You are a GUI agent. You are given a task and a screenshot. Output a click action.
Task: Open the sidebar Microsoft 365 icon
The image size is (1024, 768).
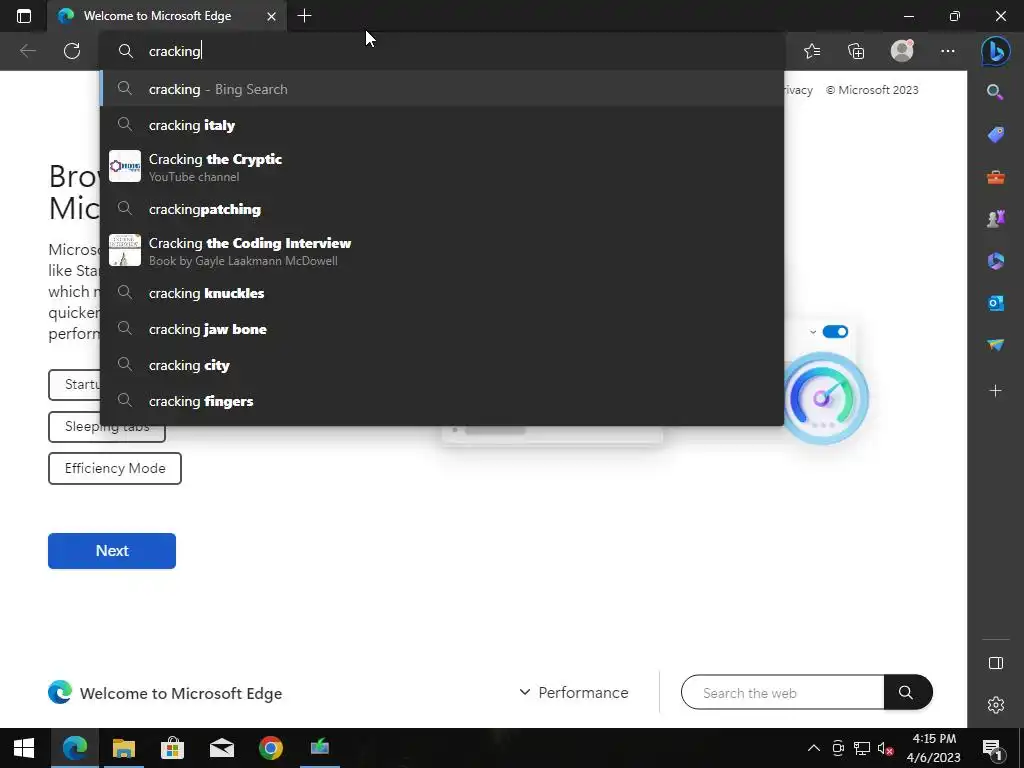click(x=995, y=261)
